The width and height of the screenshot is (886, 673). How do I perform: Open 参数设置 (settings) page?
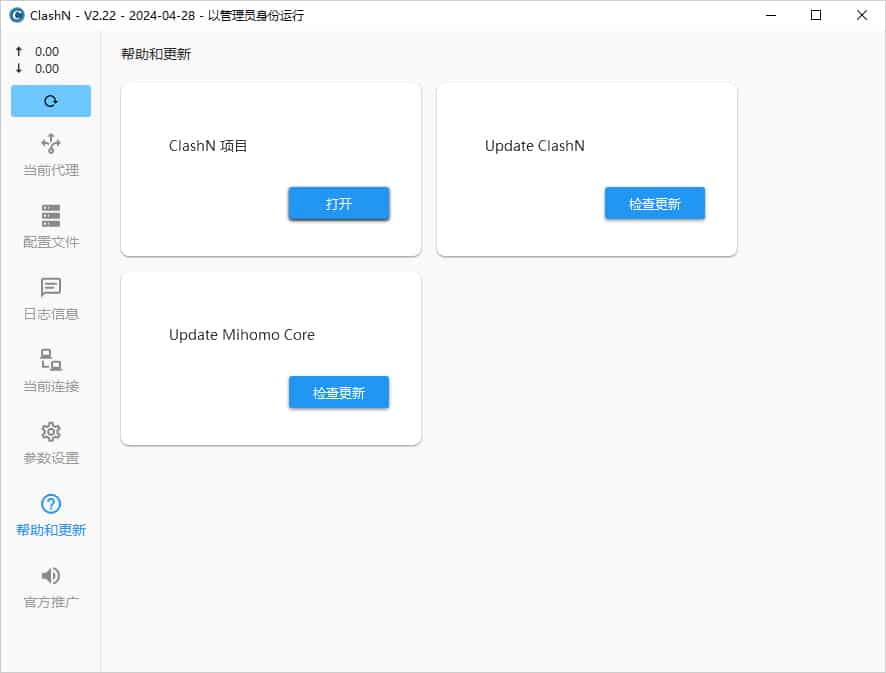point(50,440)
